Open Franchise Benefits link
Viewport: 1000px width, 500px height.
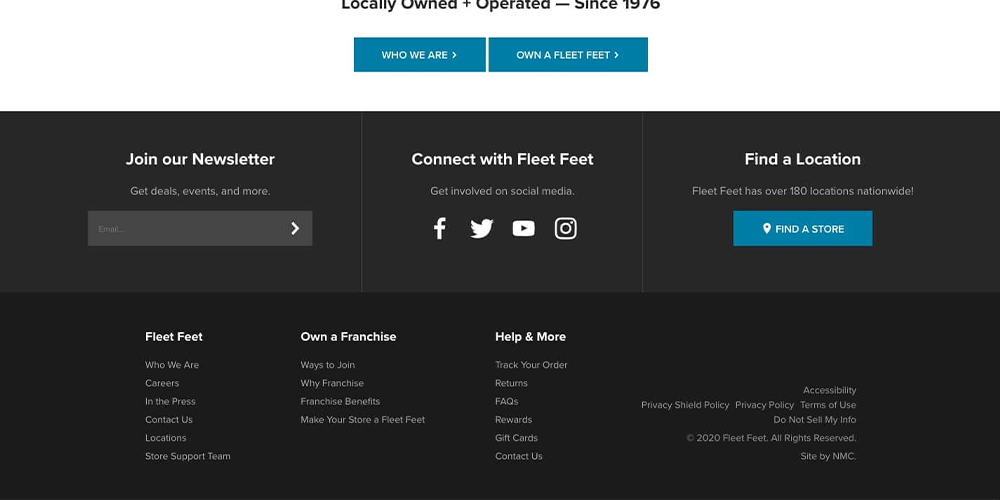341,401
